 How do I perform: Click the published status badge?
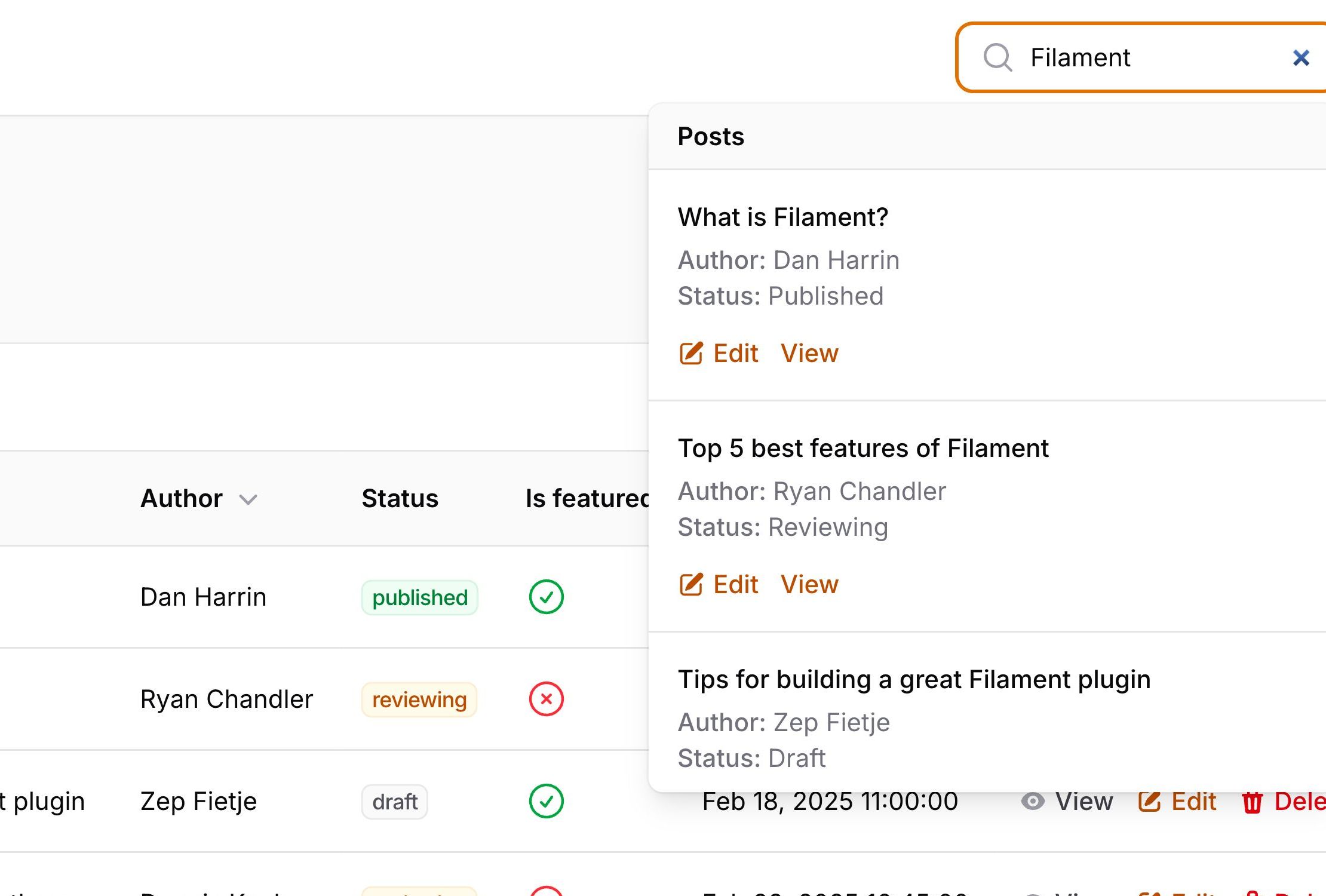(419, 597)
